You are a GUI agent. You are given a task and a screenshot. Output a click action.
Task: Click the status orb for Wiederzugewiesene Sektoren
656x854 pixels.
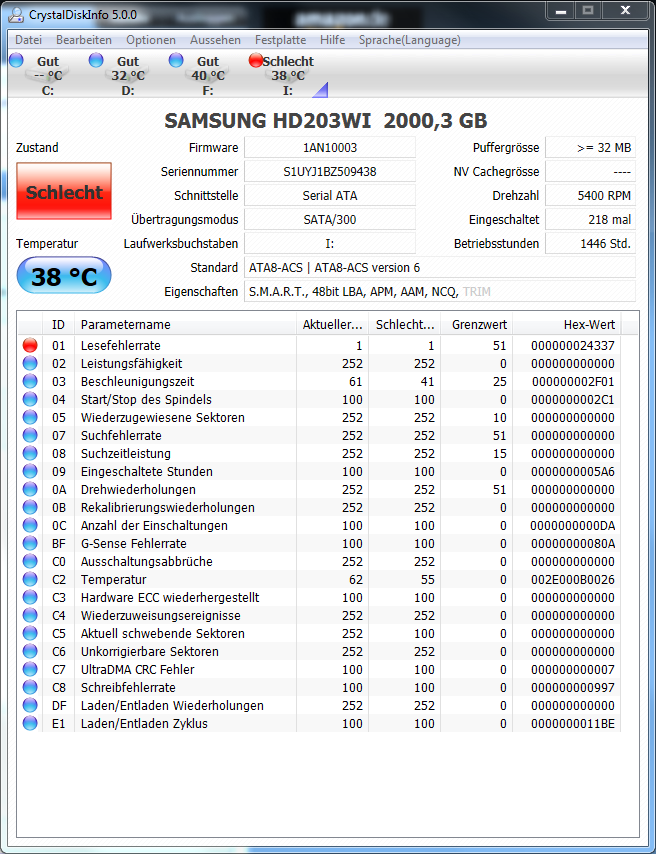pos(30,417)
